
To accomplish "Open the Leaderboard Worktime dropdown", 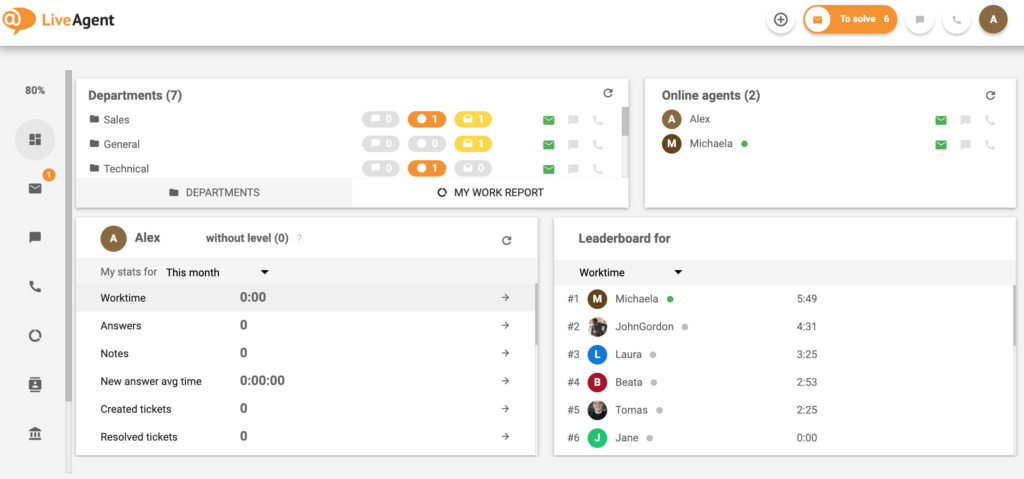I will tap(630, 272).
